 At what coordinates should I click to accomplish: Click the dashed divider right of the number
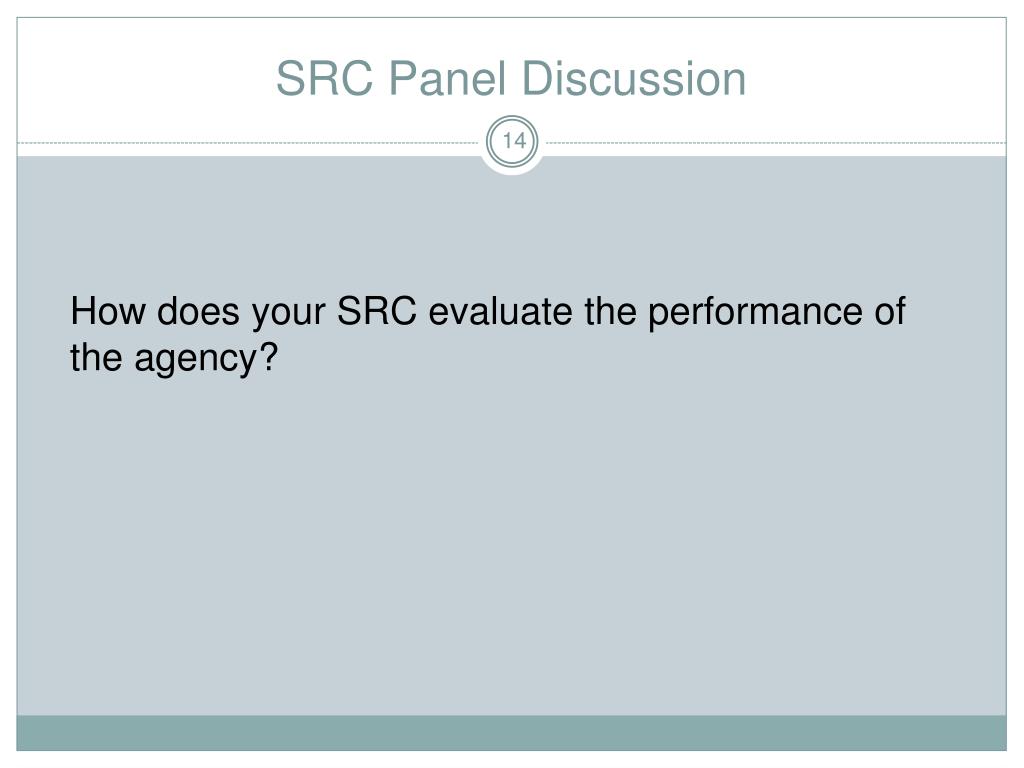776,142
